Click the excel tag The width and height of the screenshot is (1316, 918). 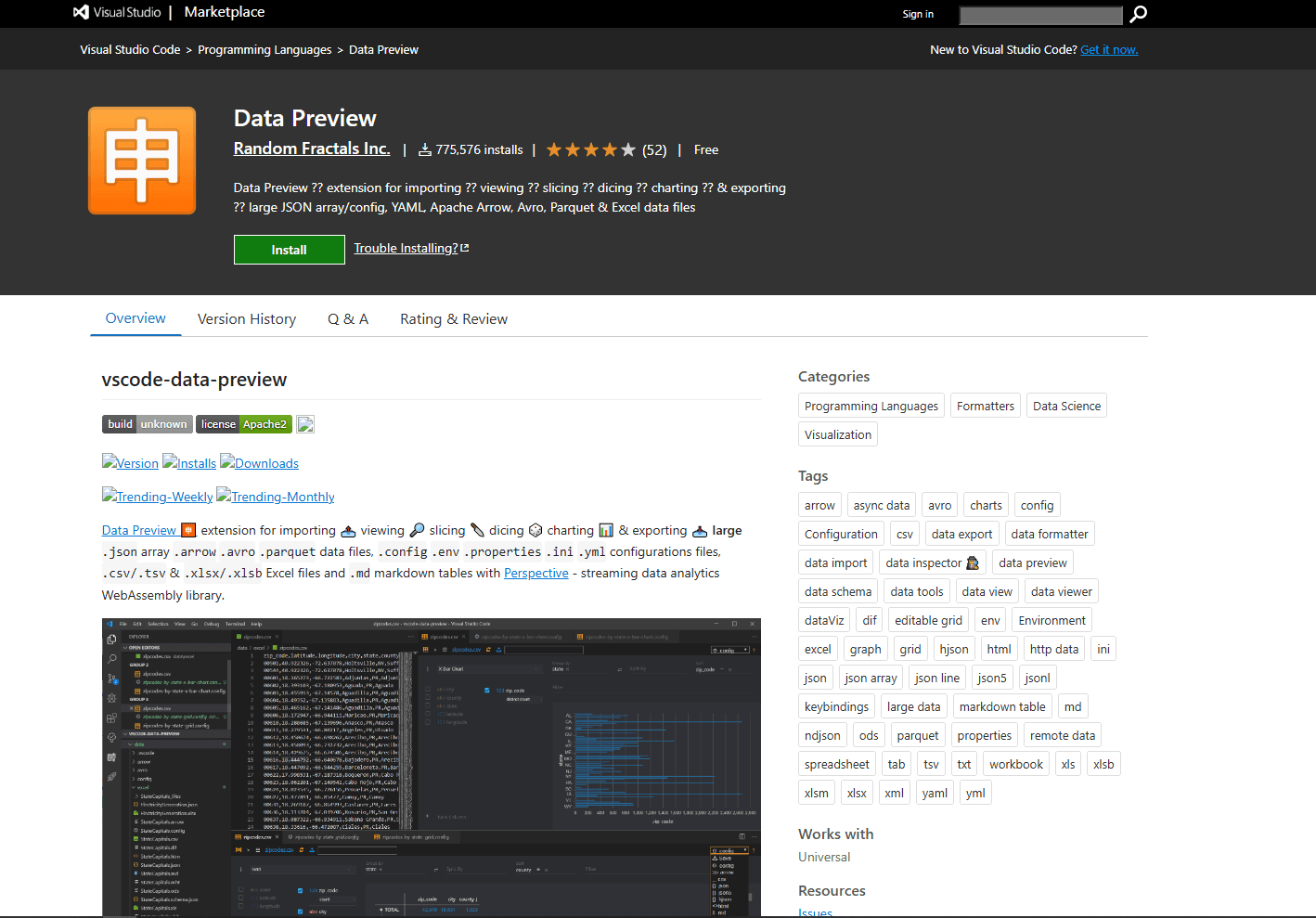[x=818, y=649]
